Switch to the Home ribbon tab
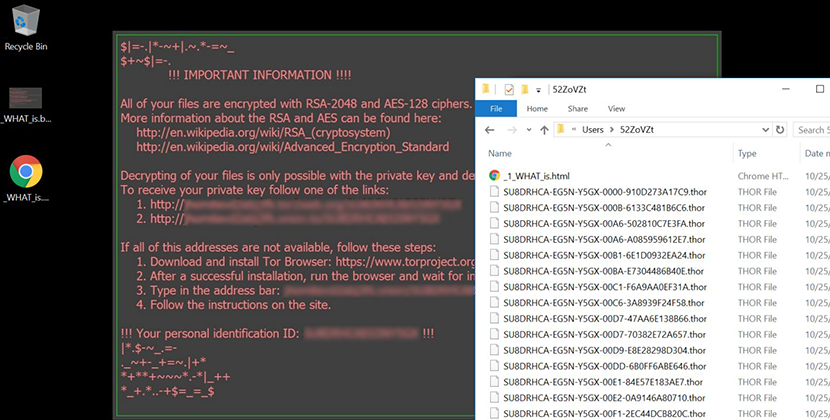The height and width of the screenshot is (420, 830). click(537, 108)
